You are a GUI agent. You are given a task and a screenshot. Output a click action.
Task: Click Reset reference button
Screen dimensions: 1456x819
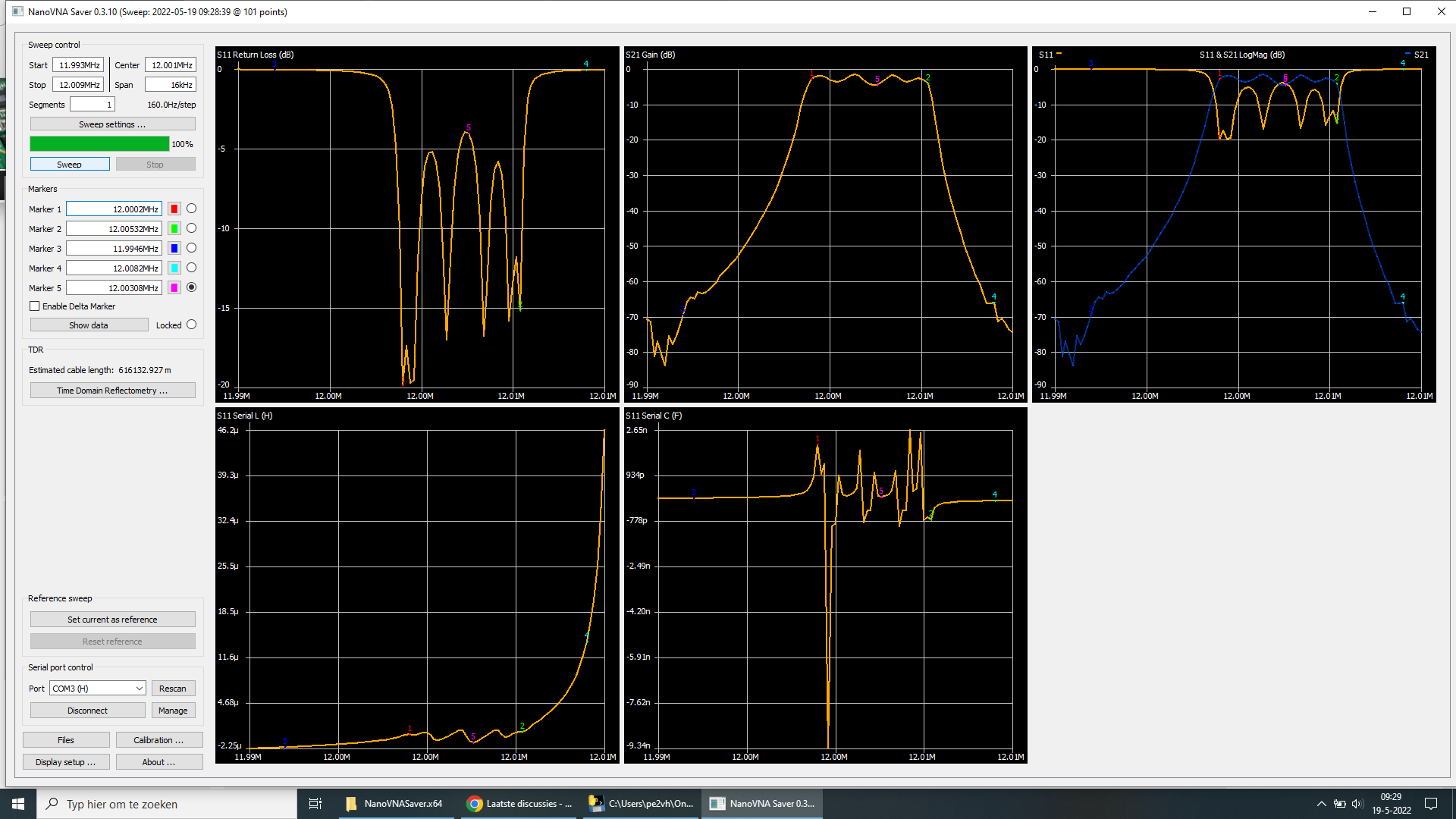pyautogui.click(x=112, y=641)
